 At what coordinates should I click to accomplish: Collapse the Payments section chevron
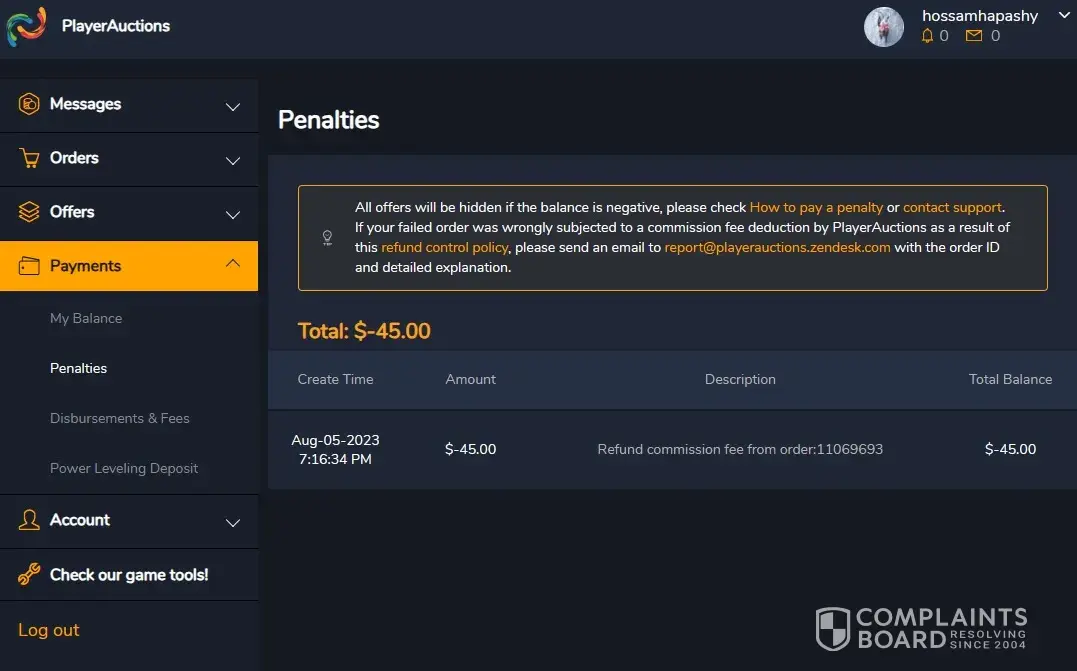coord(233,264)
